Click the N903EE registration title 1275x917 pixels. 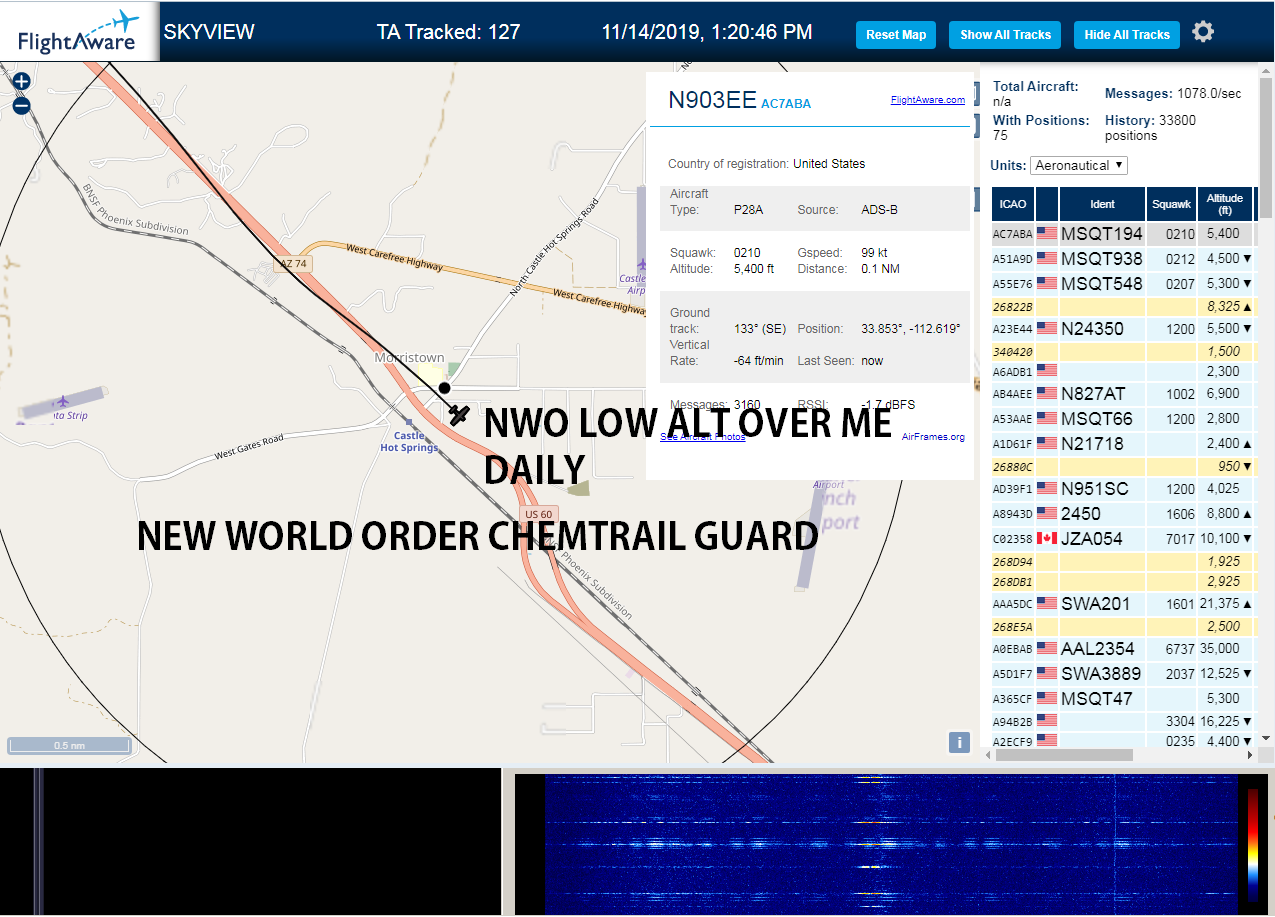pos(712,100)
